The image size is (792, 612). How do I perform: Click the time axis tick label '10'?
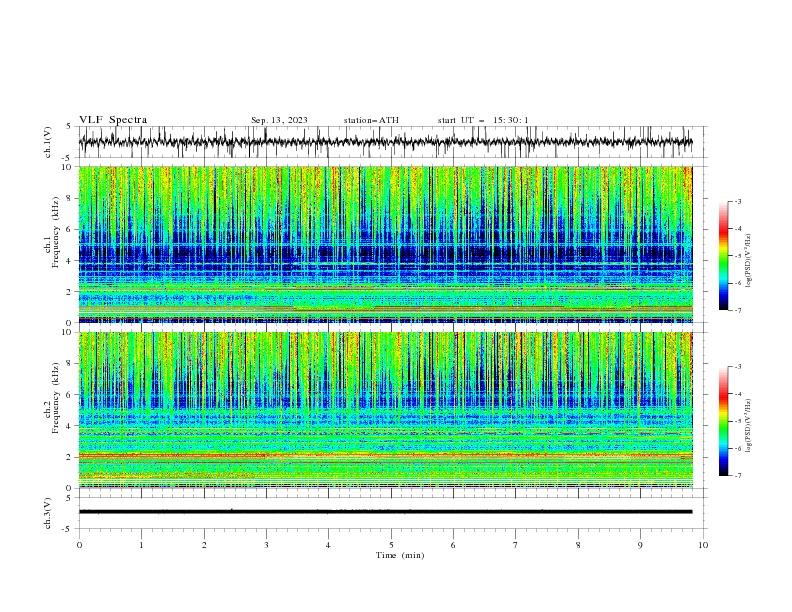pos(703,545)
